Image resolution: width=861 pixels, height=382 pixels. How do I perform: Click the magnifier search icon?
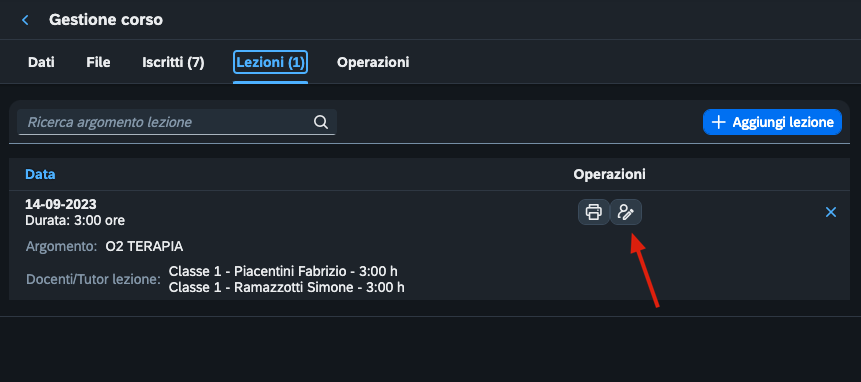pyautogui.click(x=321, y=122)
